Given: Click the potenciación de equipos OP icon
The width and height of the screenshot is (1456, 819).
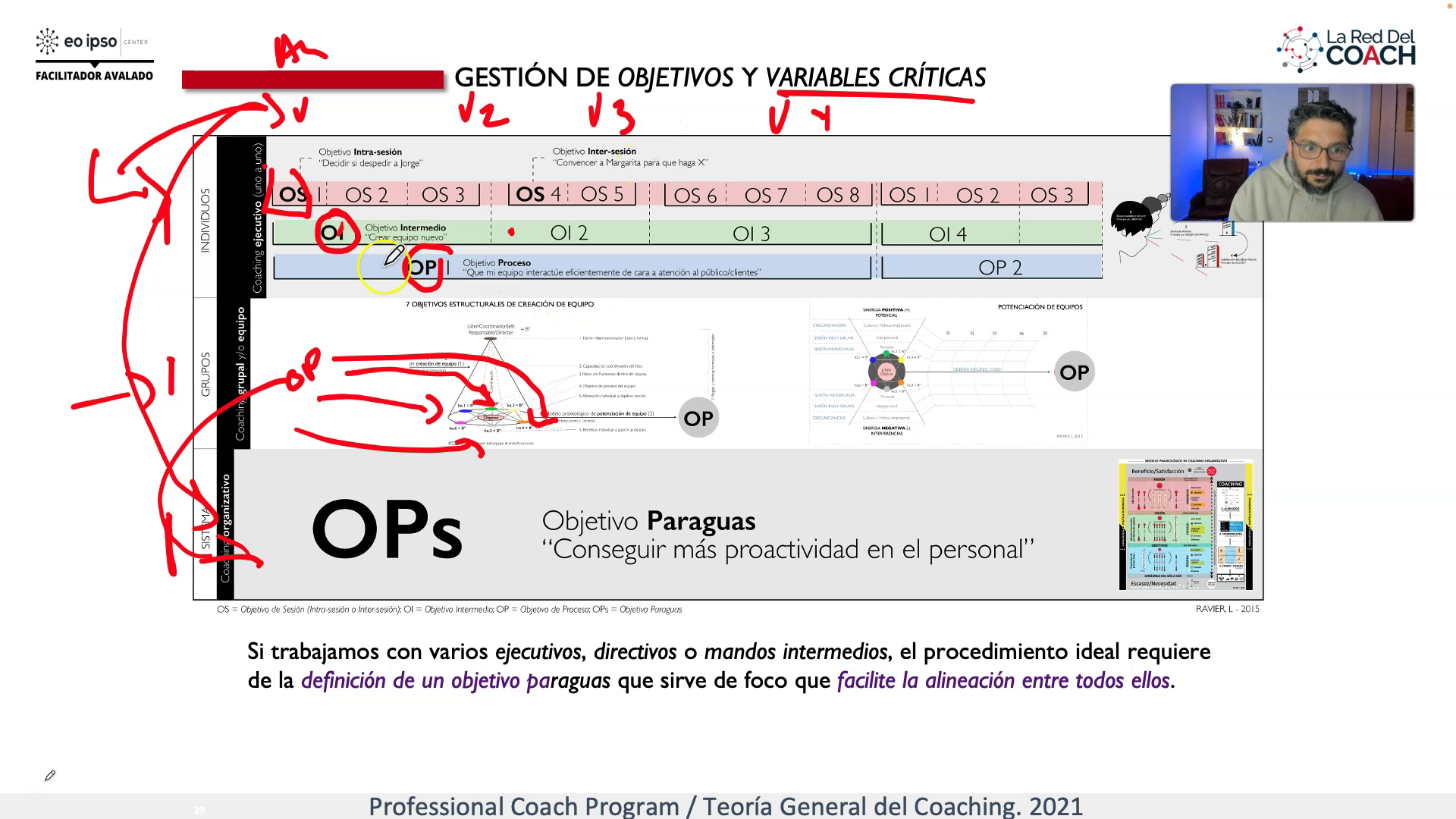Looking at the screenshot, I should pyautogui.click(x=1074, y=371).
